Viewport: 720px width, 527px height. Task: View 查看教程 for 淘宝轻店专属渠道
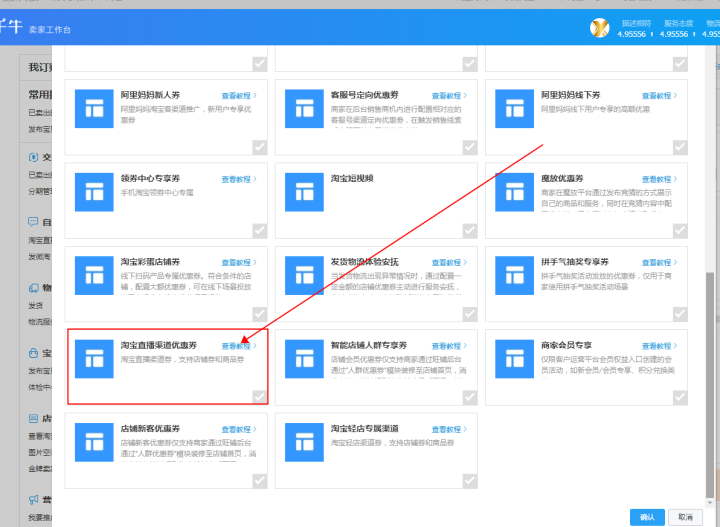click(449, 429)
